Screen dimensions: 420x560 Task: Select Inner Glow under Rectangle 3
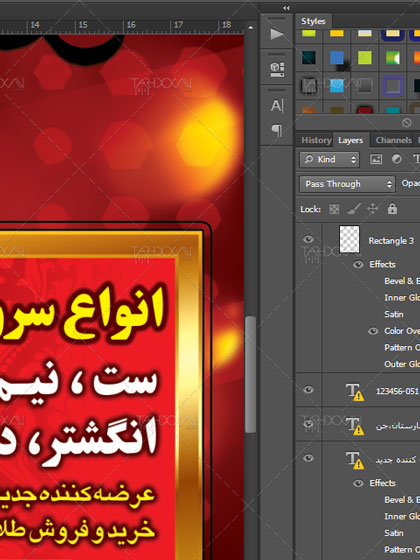pos(402,298)
